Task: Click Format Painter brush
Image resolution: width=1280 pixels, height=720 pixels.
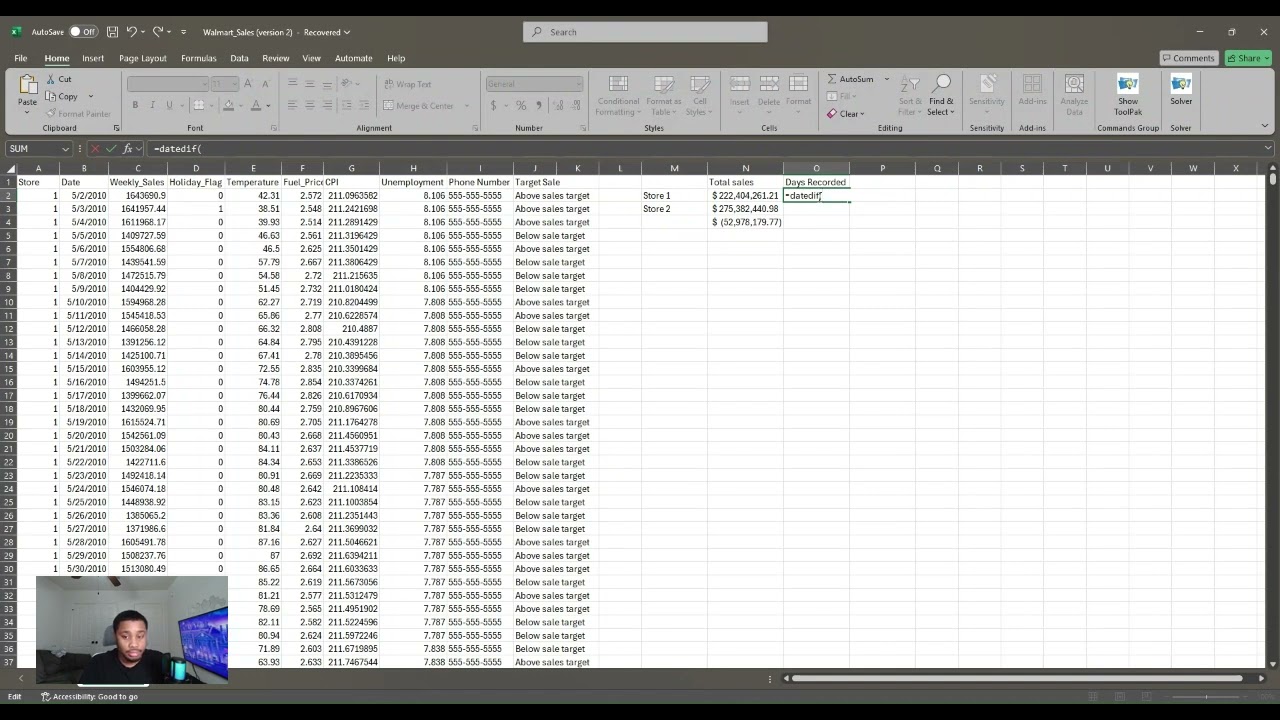Action: (78, 114)
